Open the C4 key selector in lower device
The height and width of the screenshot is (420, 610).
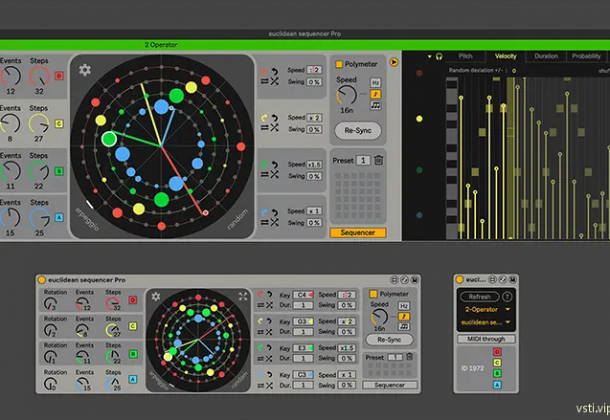point(303,295)
